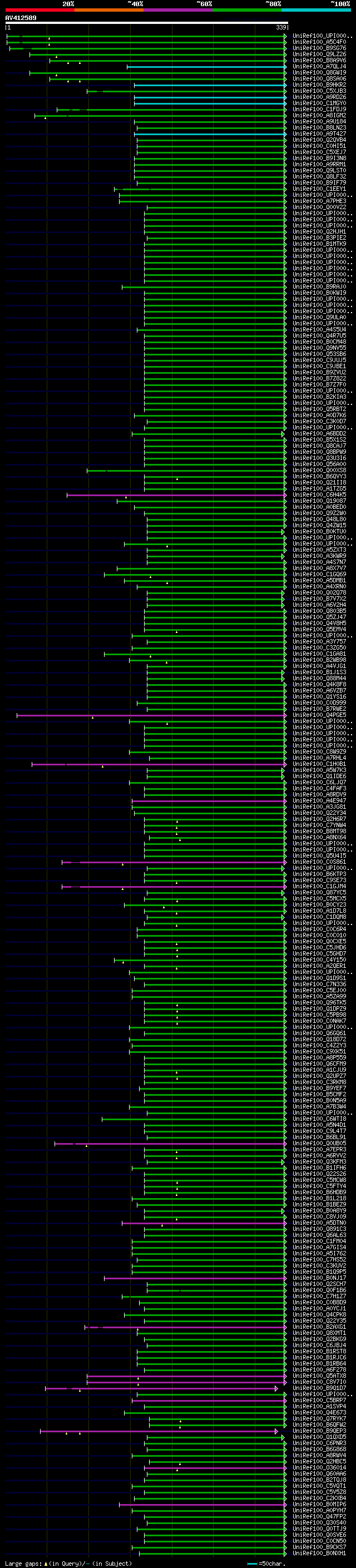Image resolution: width=356 pixels, height=1568 pixels.
Task: Open hit UniRef100_C0S861
Action: click(x=319, y=862)
